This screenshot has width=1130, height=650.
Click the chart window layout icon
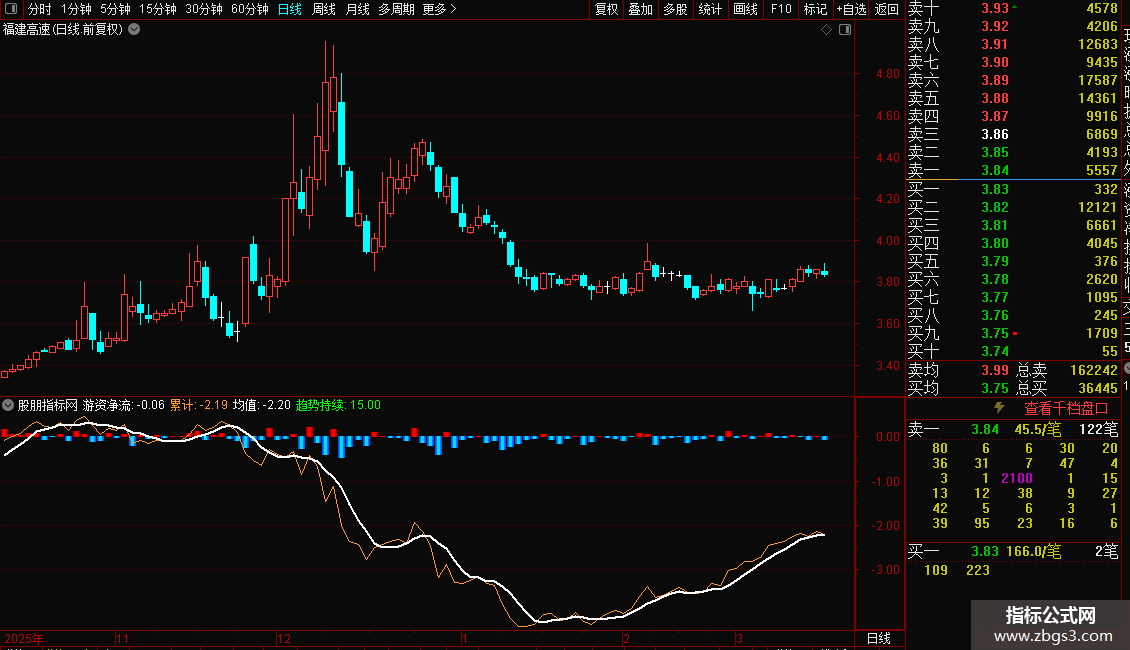pyautogui.click(x=845, y=30)
